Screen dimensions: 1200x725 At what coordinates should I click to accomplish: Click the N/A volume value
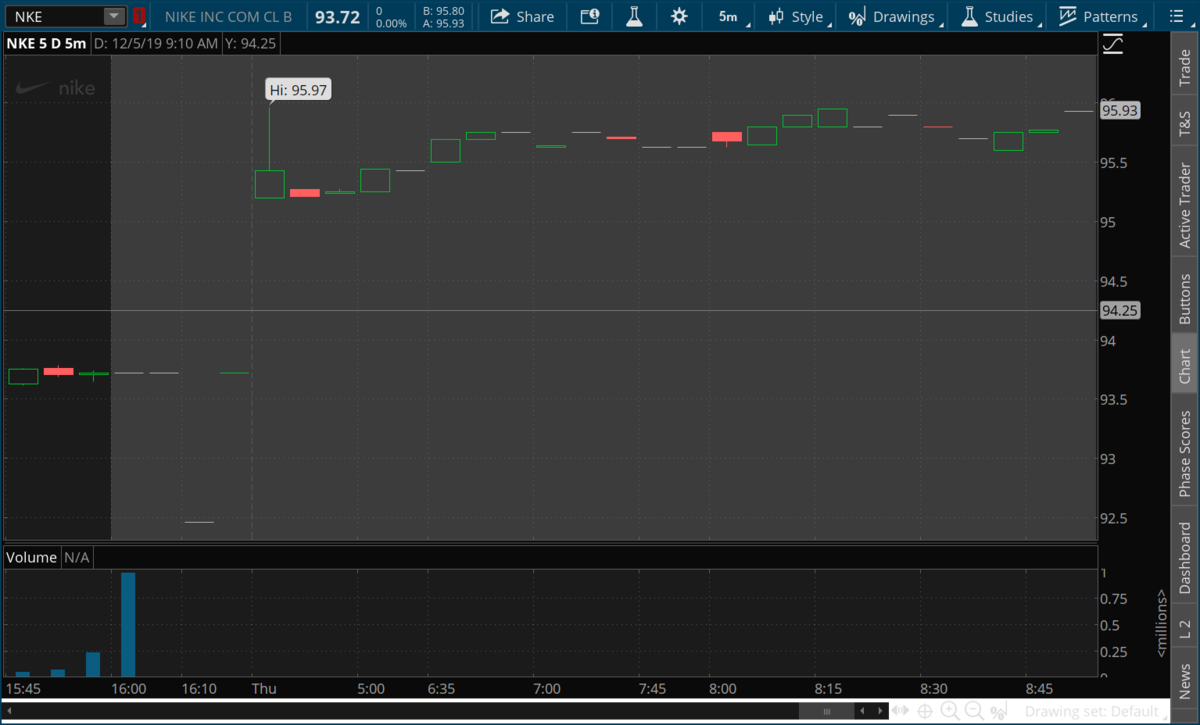point(77,557)
